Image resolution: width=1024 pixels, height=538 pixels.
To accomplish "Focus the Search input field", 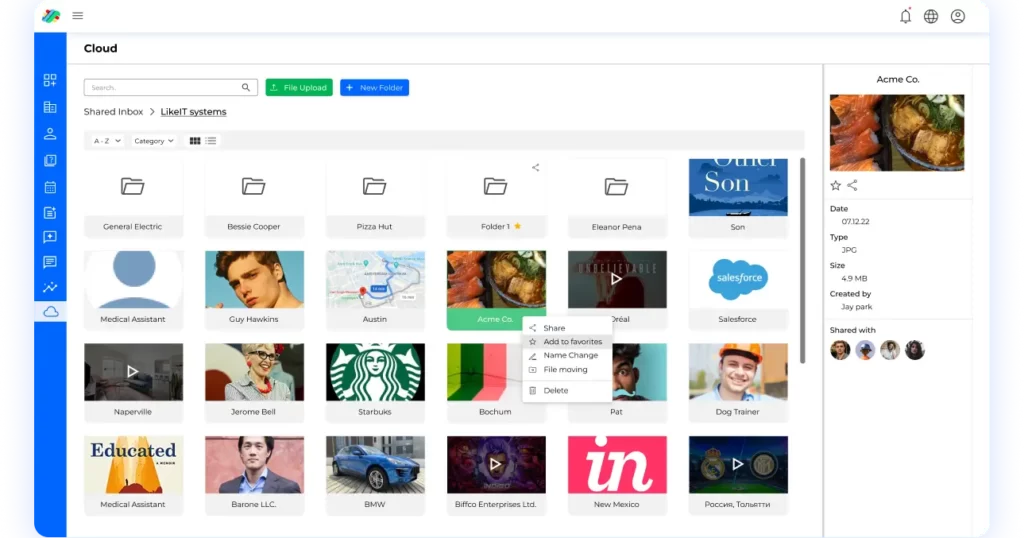I will 170,87.
